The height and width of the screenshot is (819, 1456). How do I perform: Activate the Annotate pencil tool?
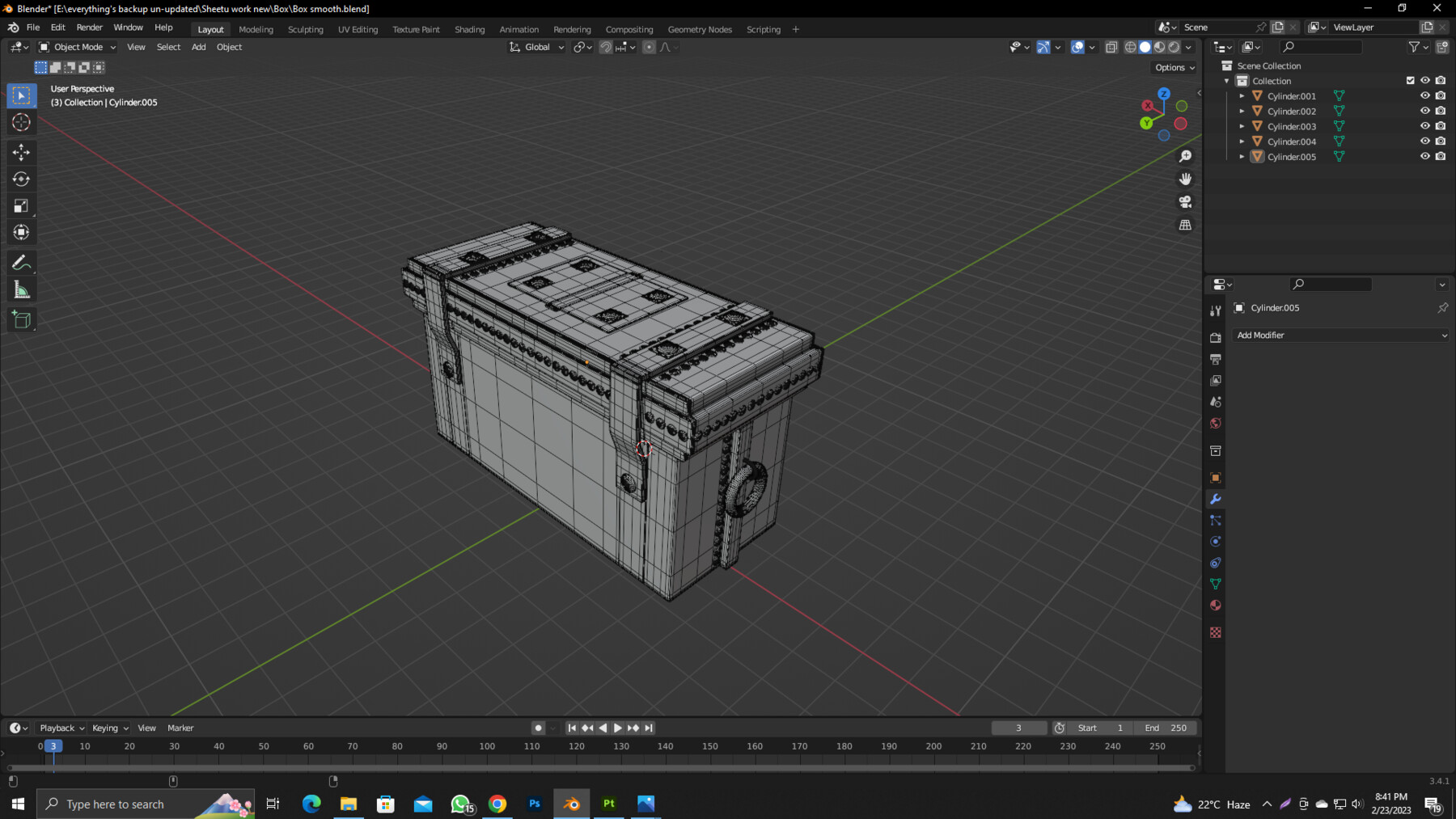[x=22, y=263]
